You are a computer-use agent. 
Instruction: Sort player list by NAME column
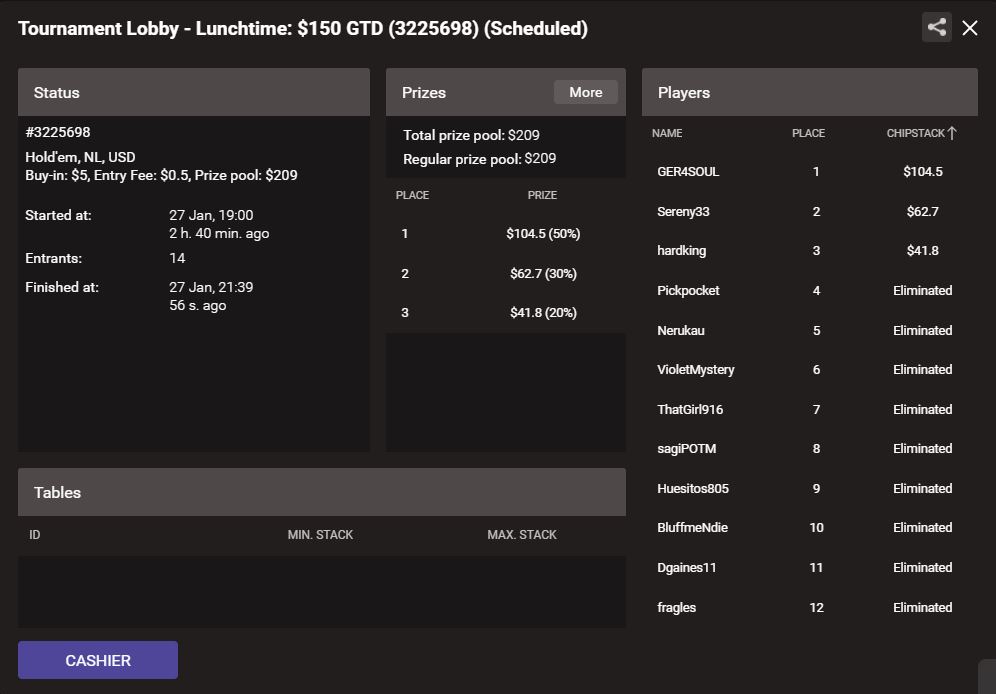coord(667,133)
